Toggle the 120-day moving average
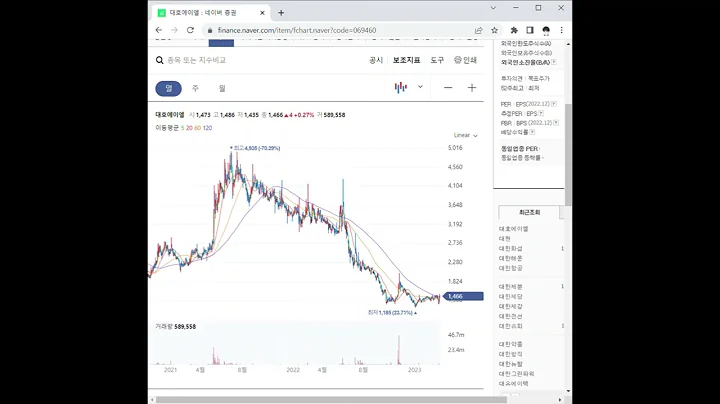 (x=207, y=128)
